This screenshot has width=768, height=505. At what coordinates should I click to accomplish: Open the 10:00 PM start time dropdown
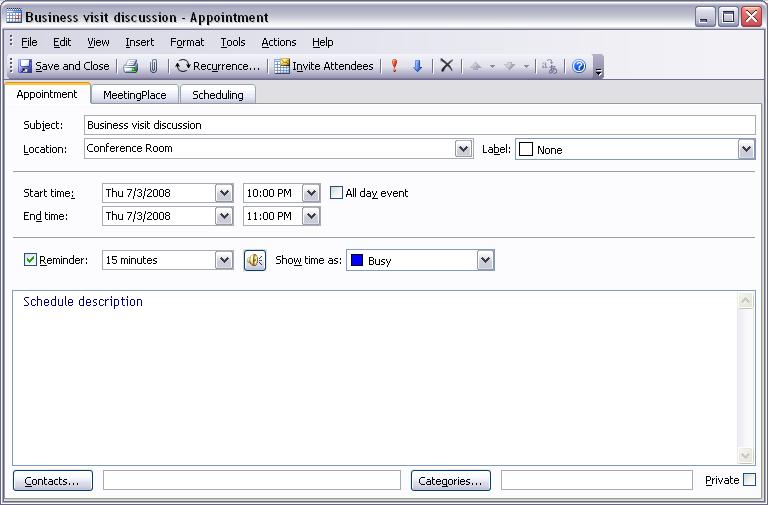coord(311,192)
